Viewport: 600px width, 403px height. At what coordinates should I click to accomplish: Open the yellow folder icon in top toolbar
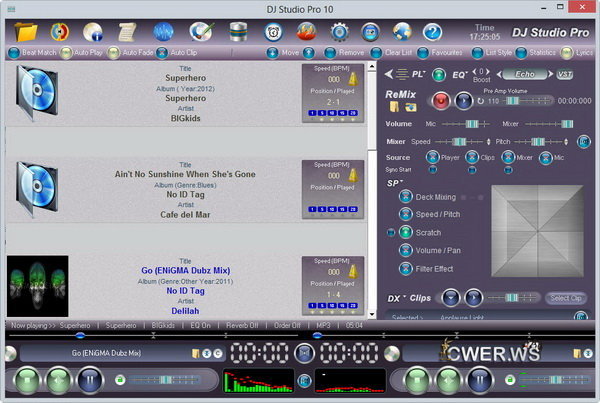tap(26, 32)
